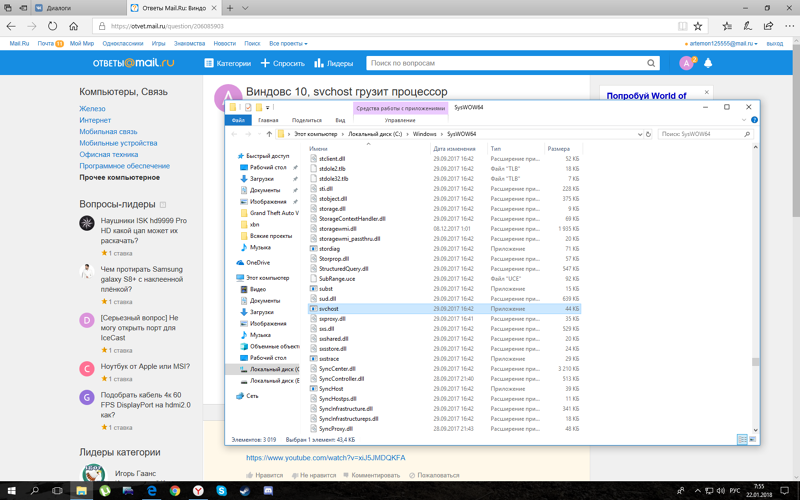
Task: Open the browser tab list chevron
Action: tap(245, 8)
